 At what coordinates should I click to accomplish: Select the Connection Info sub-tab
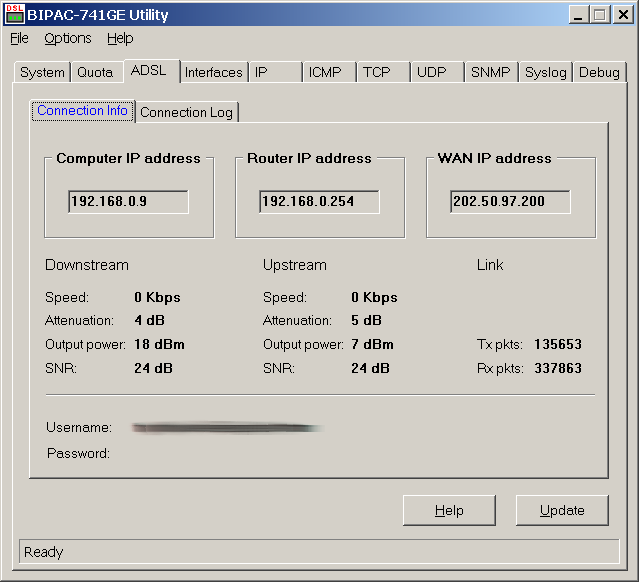(x=82, y=111)
